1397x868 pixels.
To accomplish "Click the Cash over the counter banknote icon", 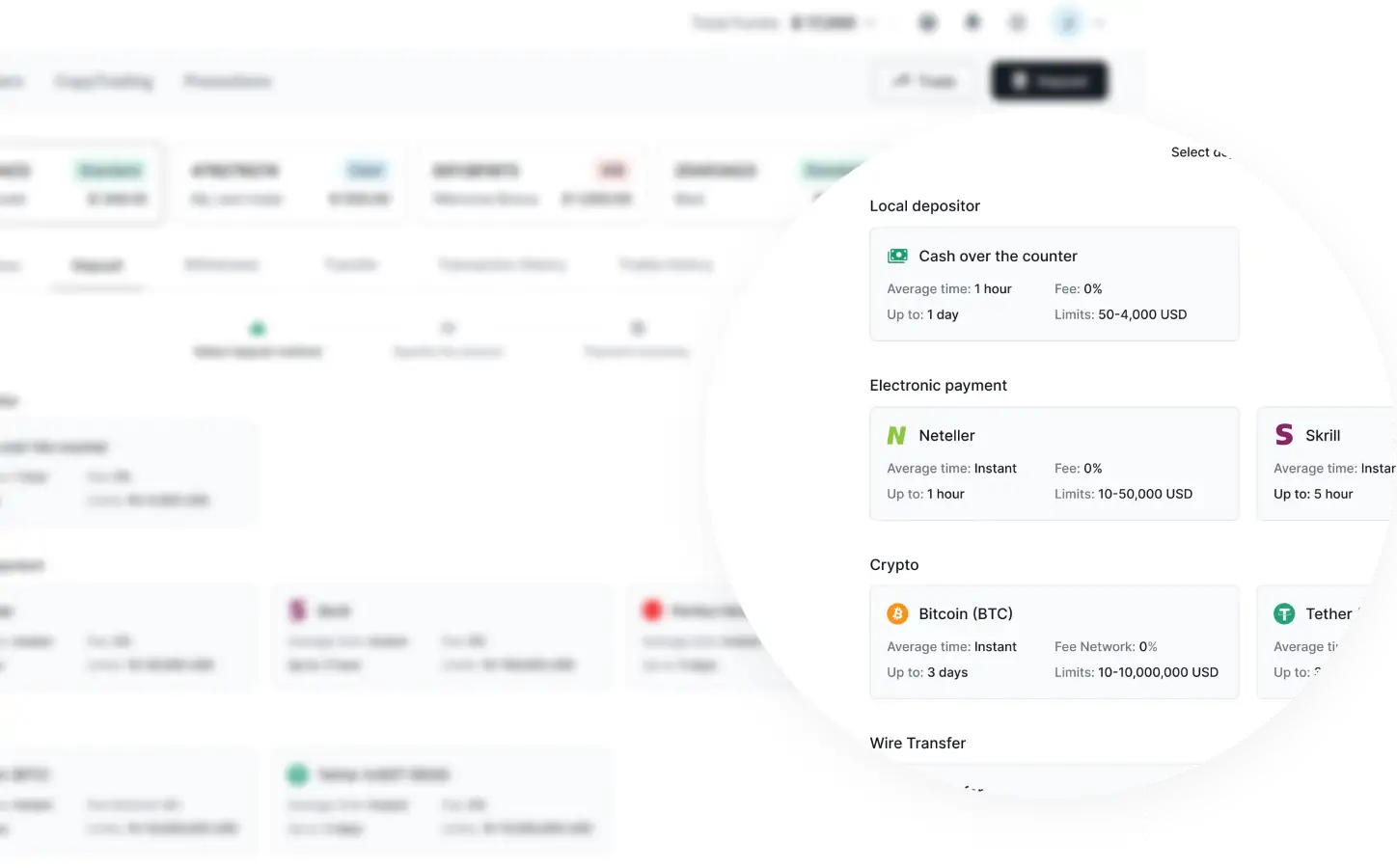I will (897, 256).
